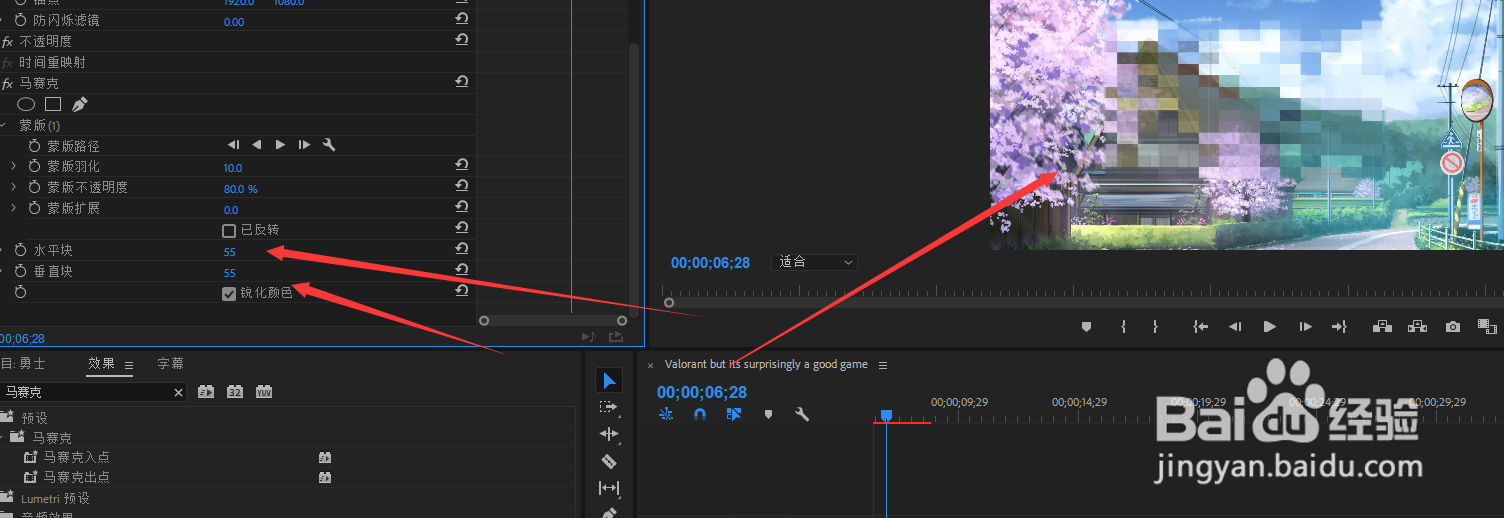Reset the 蒙版不透明度 parameter
This screenshot has height=518, width=1504.
[462, 186]
